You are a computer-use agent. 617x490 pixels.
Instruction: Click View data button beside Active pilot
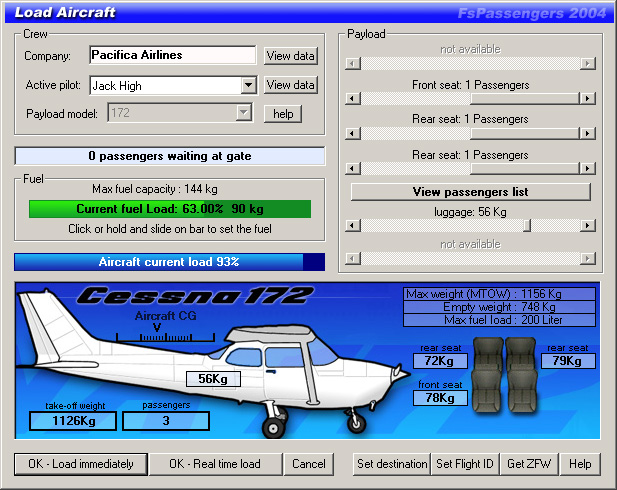tap(290, 85)
